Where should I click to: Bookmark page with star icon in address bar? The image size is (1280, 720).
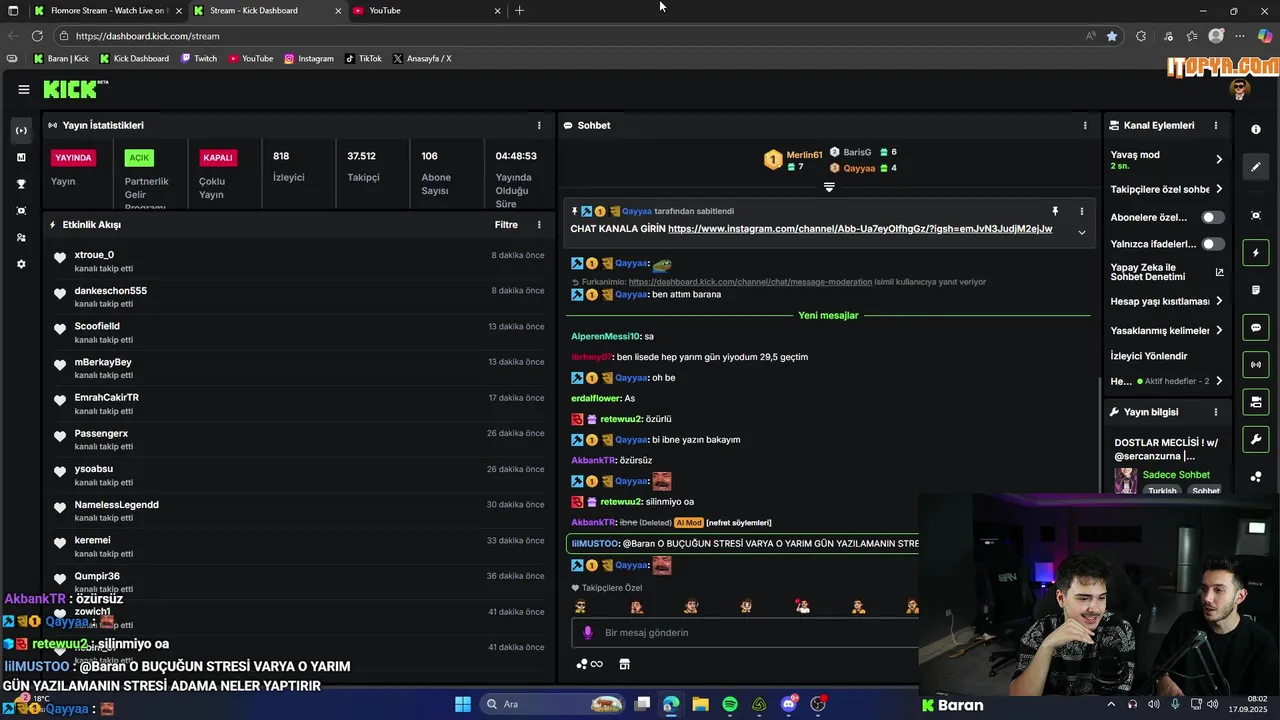[1112, 36]
